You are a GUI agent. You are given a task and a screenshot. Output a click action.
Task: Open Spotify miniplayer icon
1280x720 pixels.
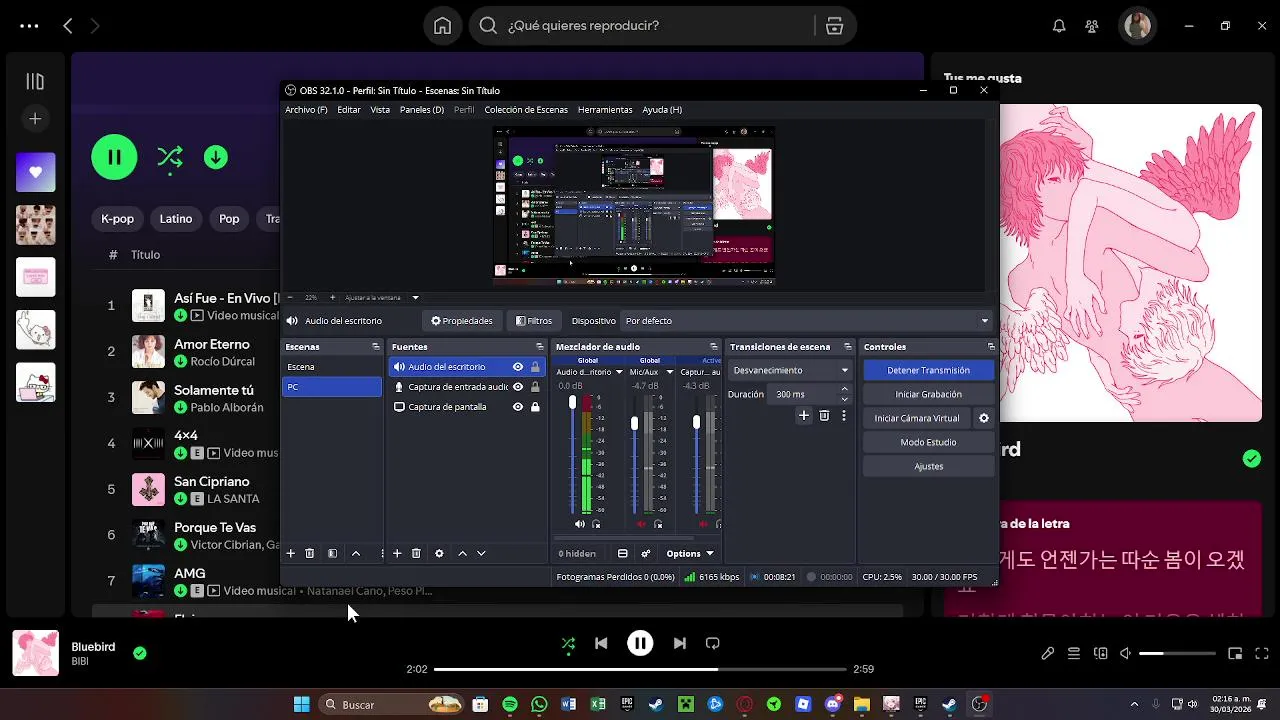click(1235, 653)
